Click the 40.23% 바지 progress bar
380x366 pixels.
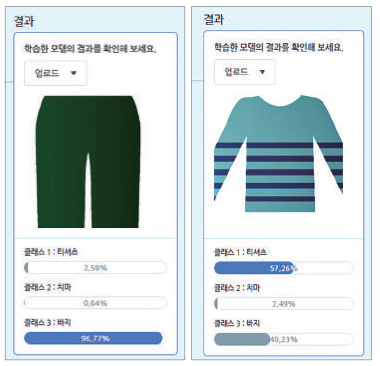pos(283,339)
